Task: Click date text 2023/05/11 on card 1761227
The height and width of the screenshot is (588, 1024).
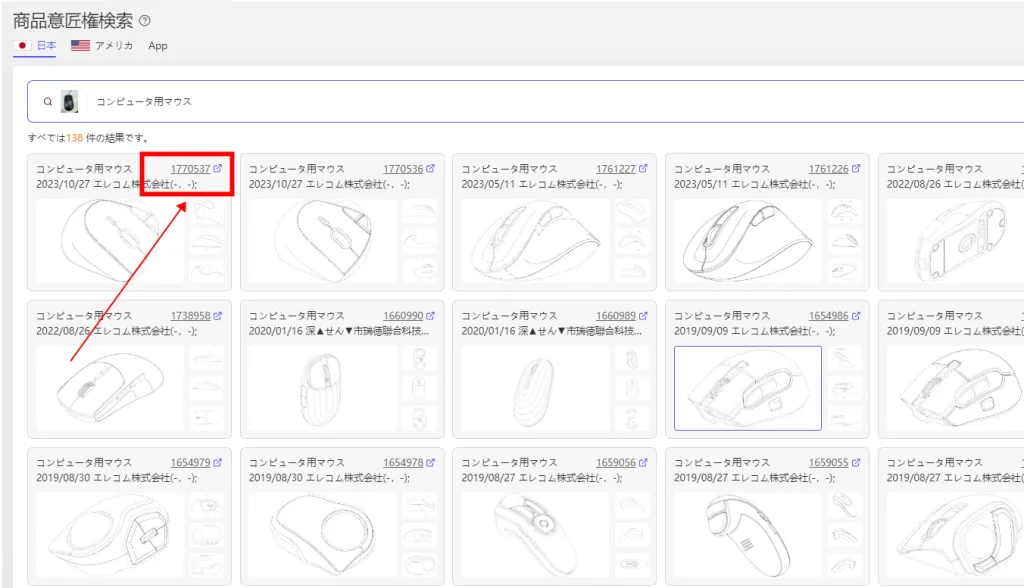Action: [488, 184]
